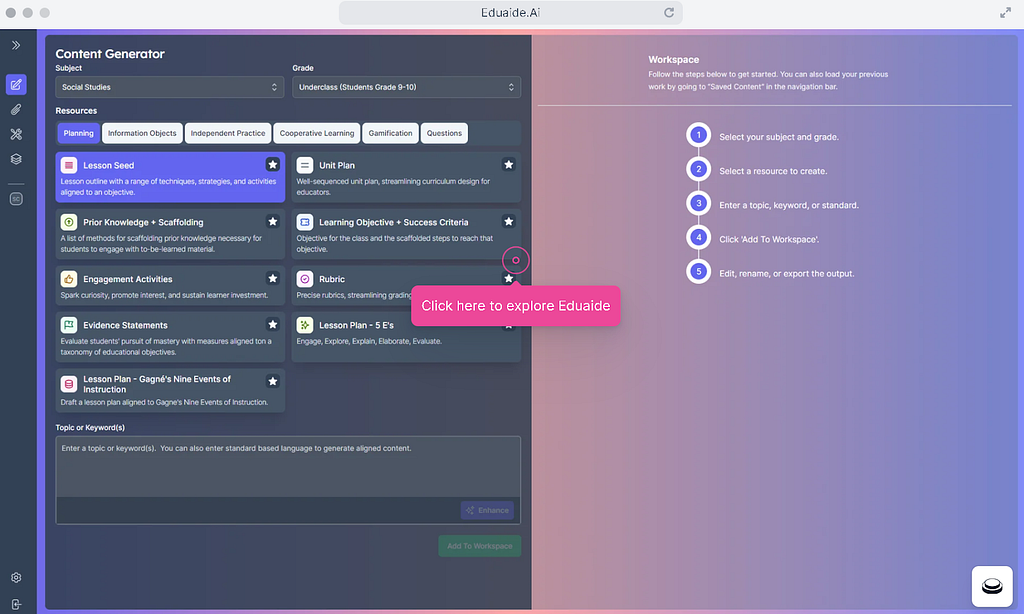
Task: Open the Grade dropdown showing Underclass
Action: click(x=406, y=87)
